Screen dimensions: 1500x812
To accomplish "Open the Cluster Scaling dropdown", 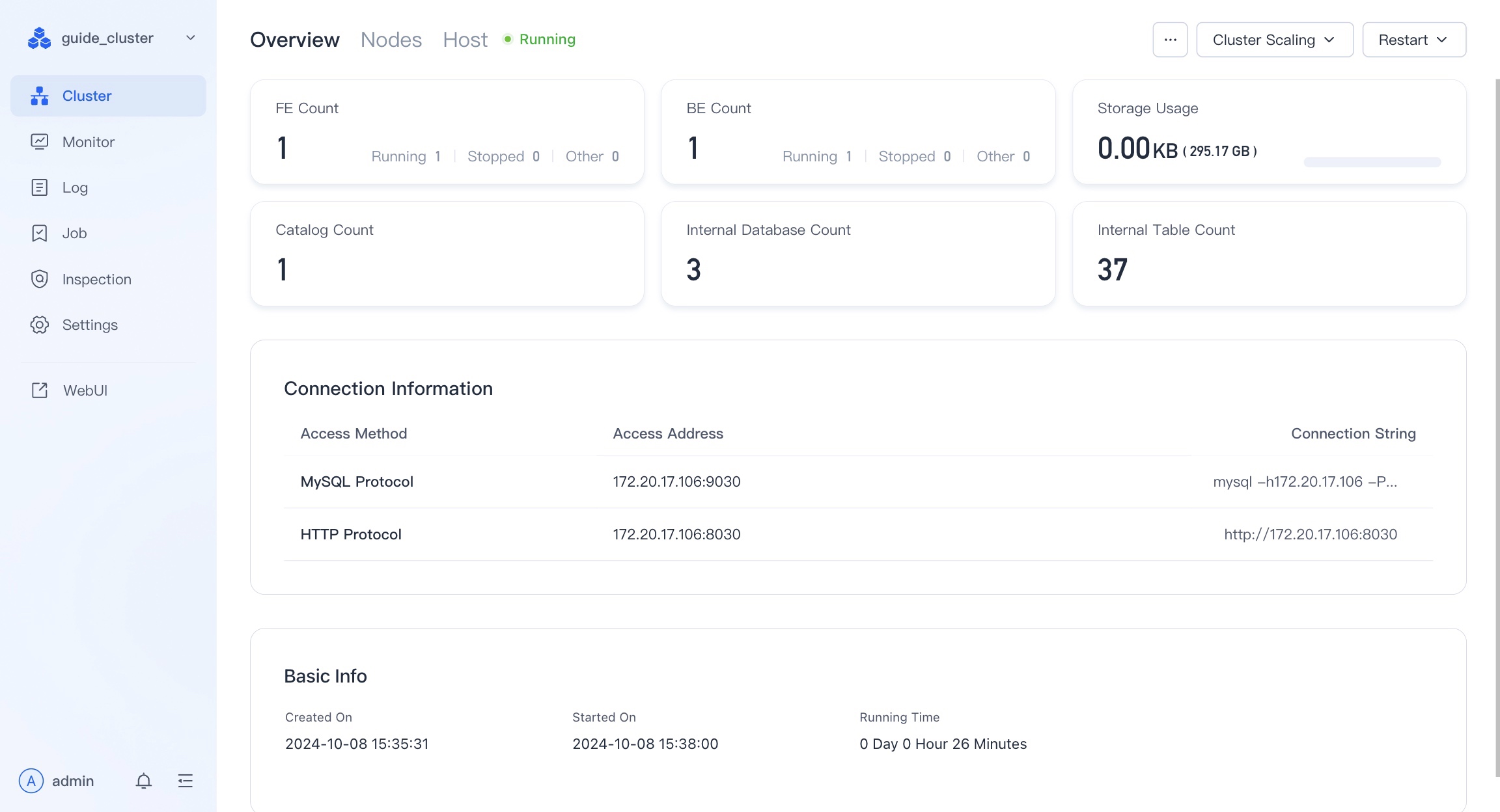I will [x=1274, y=40].
